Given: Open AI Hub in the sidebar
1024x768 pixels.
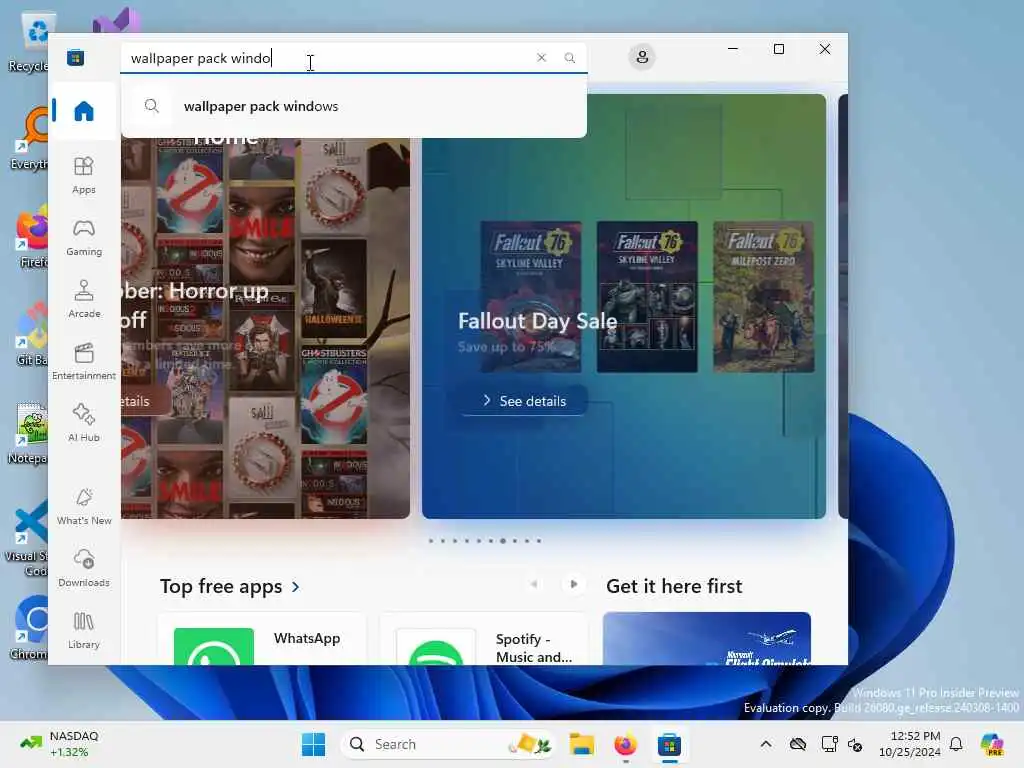Looking at the screenshot, I should point(84,423).
